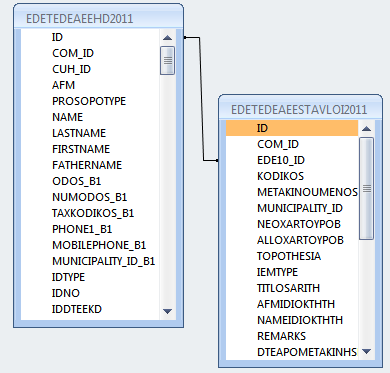Select PHONE1_B1 field
This screenshot has height=373, width=390.
pyautogui.click(x=90, y=229)
